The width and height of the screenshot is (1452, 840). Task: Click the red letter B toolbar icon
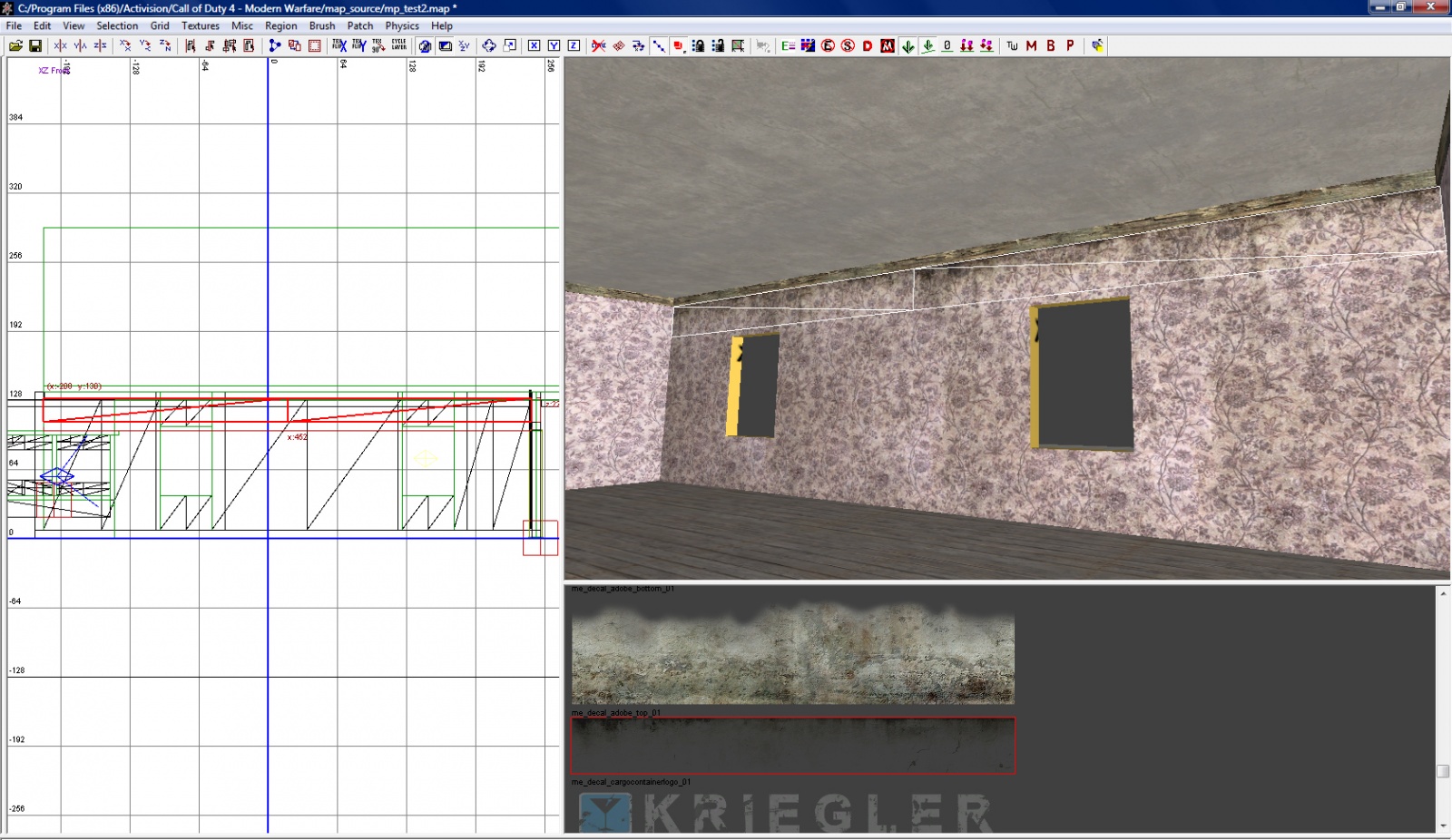click(x=1051, y=46)
